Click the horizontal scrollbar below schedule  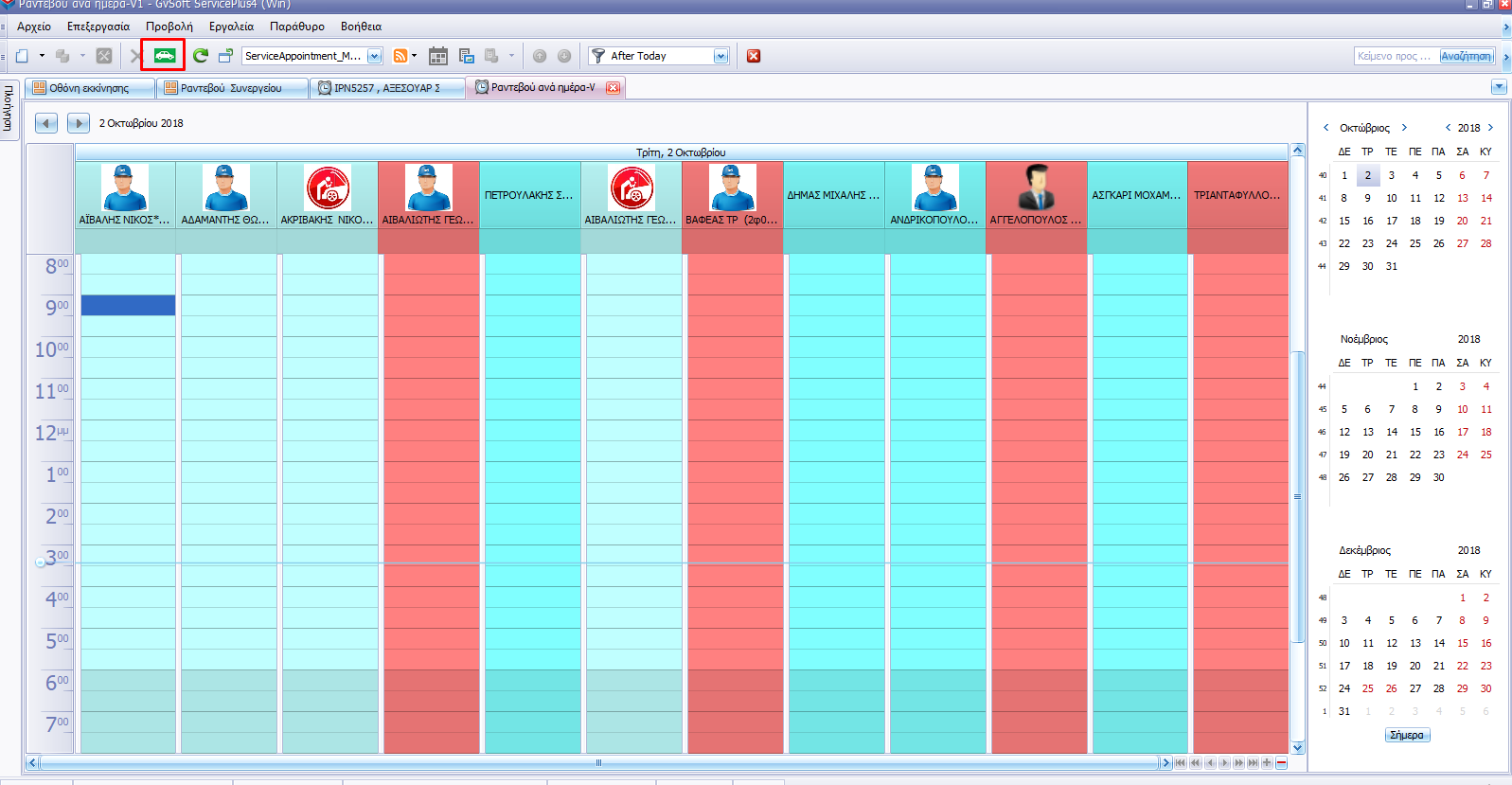click(598, 762)
